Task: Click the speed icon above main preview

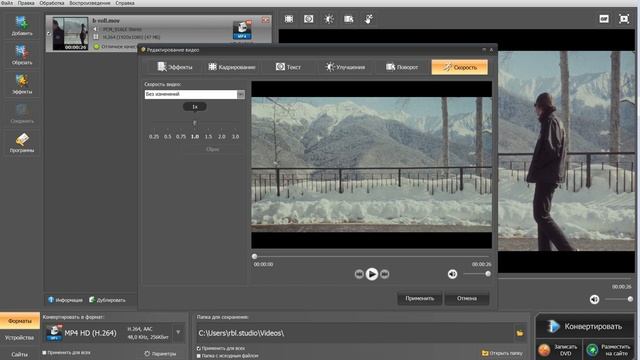Action: 369,19
